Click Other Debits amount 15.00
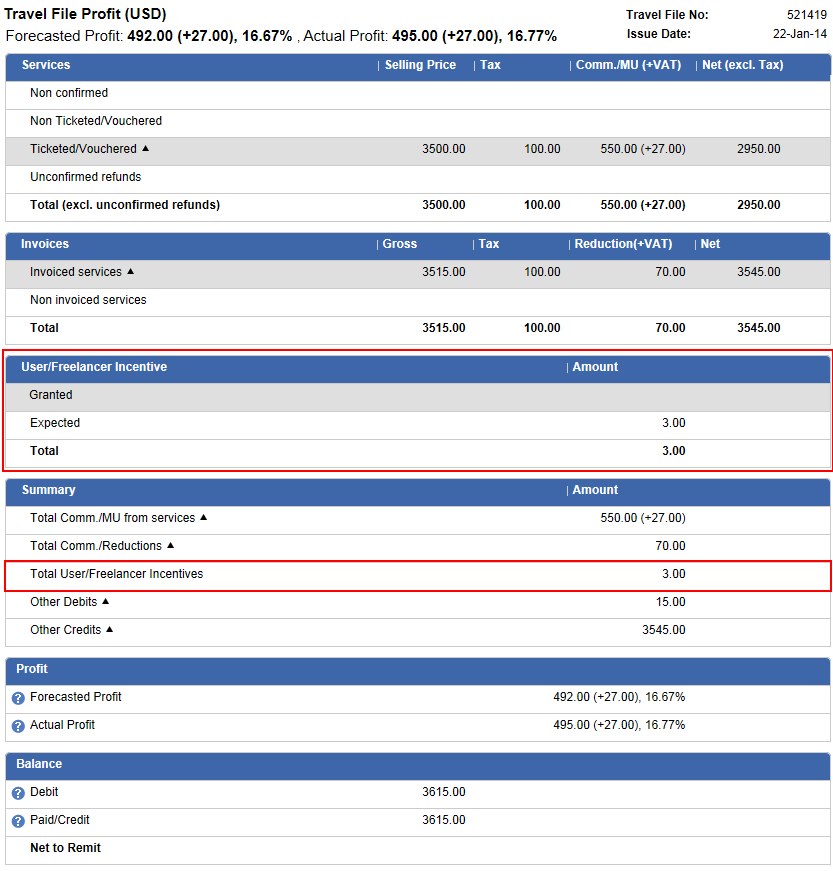Image resolution: width=833 pixels, height=871 pixels. click(x=670, y=602)
